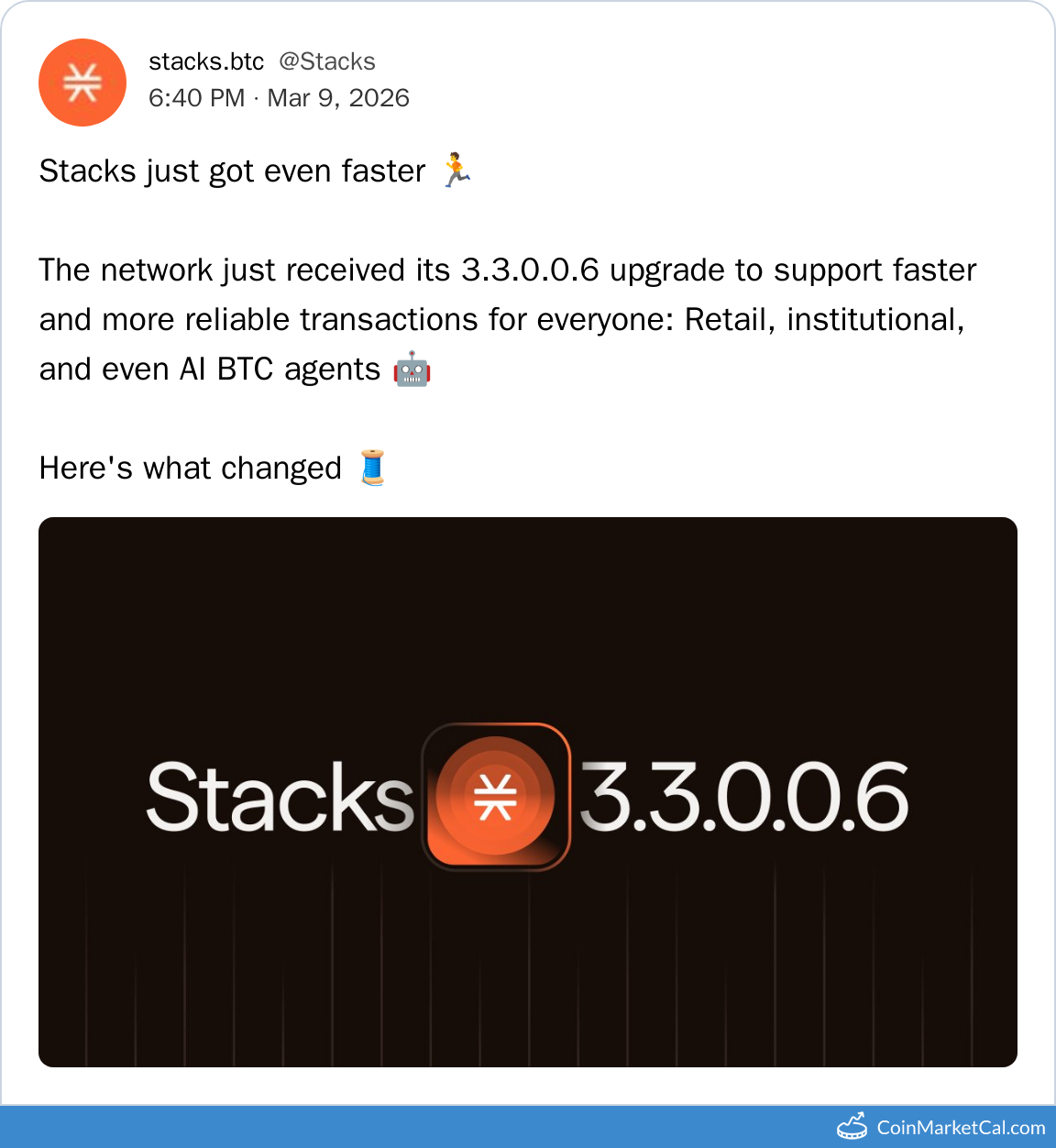The height and width of the screenshot is (1148, 1056).
Task: Click the robot face emoji
Action: 412,369
